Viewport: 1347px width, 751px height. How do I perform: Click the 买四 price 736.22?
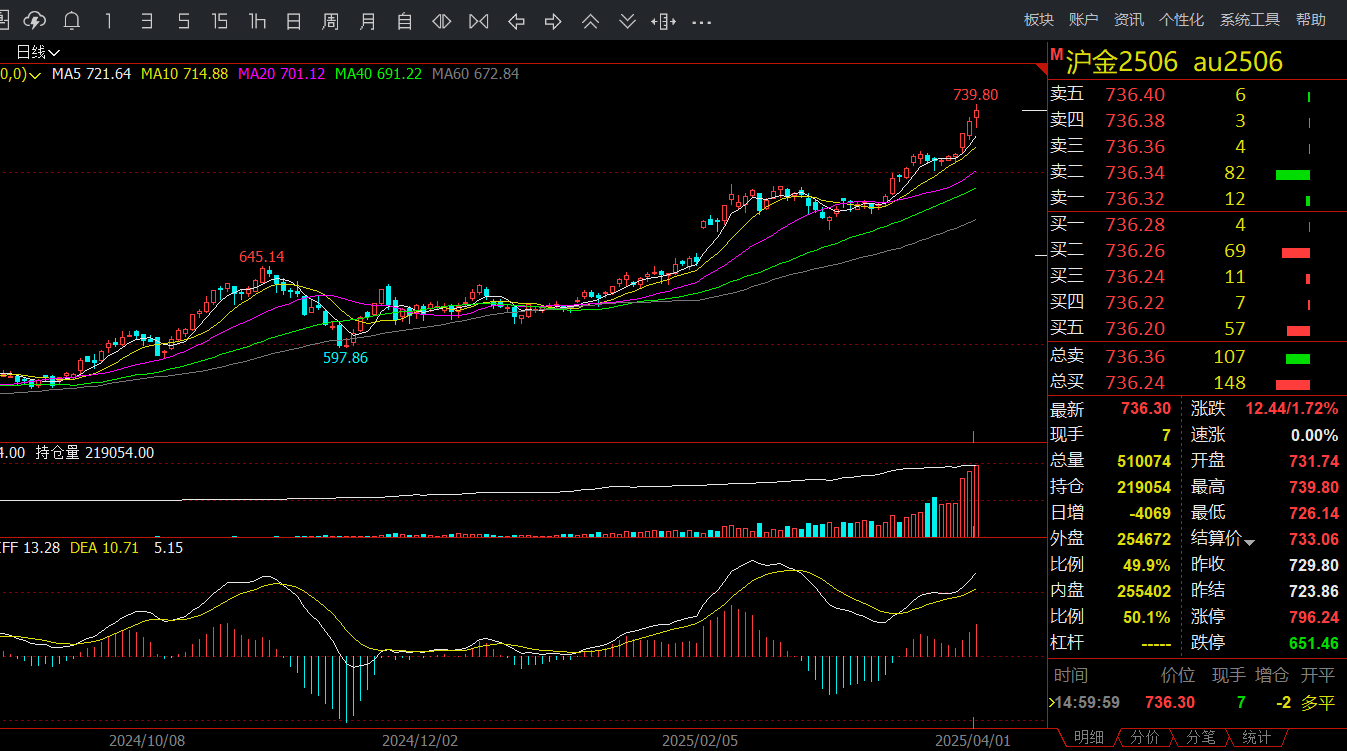(1135, 303)
